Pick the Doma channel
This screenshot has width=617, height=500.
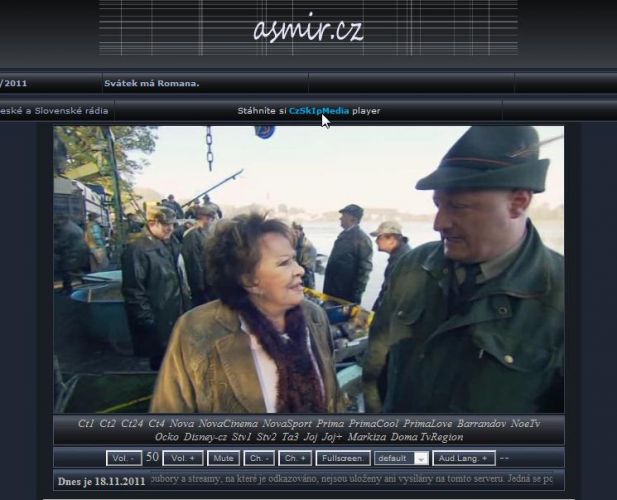[405, 437]
